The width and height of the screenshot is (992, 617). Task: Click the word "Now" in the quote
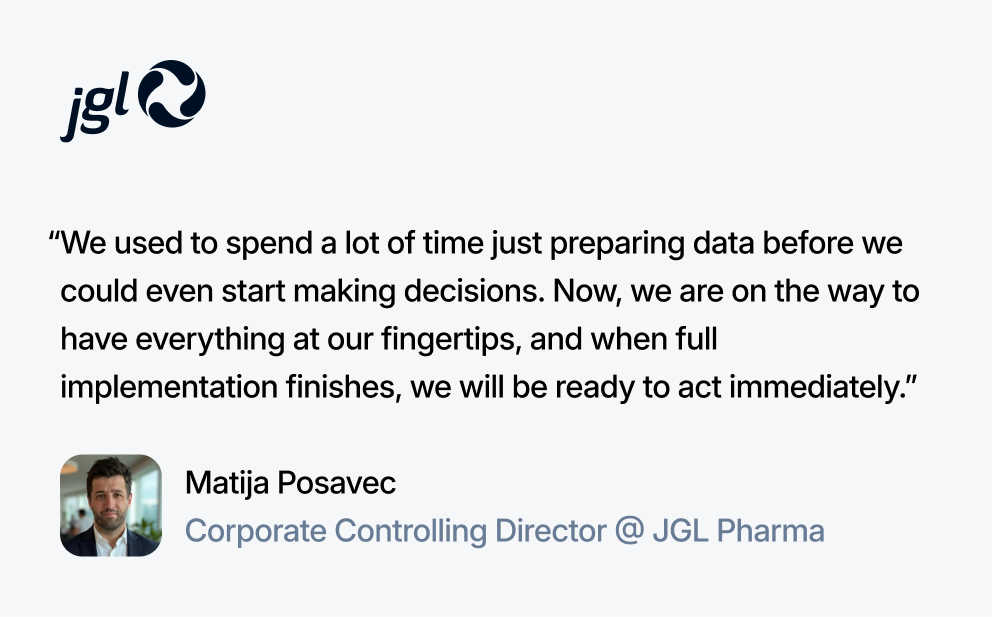coord(586,292)
